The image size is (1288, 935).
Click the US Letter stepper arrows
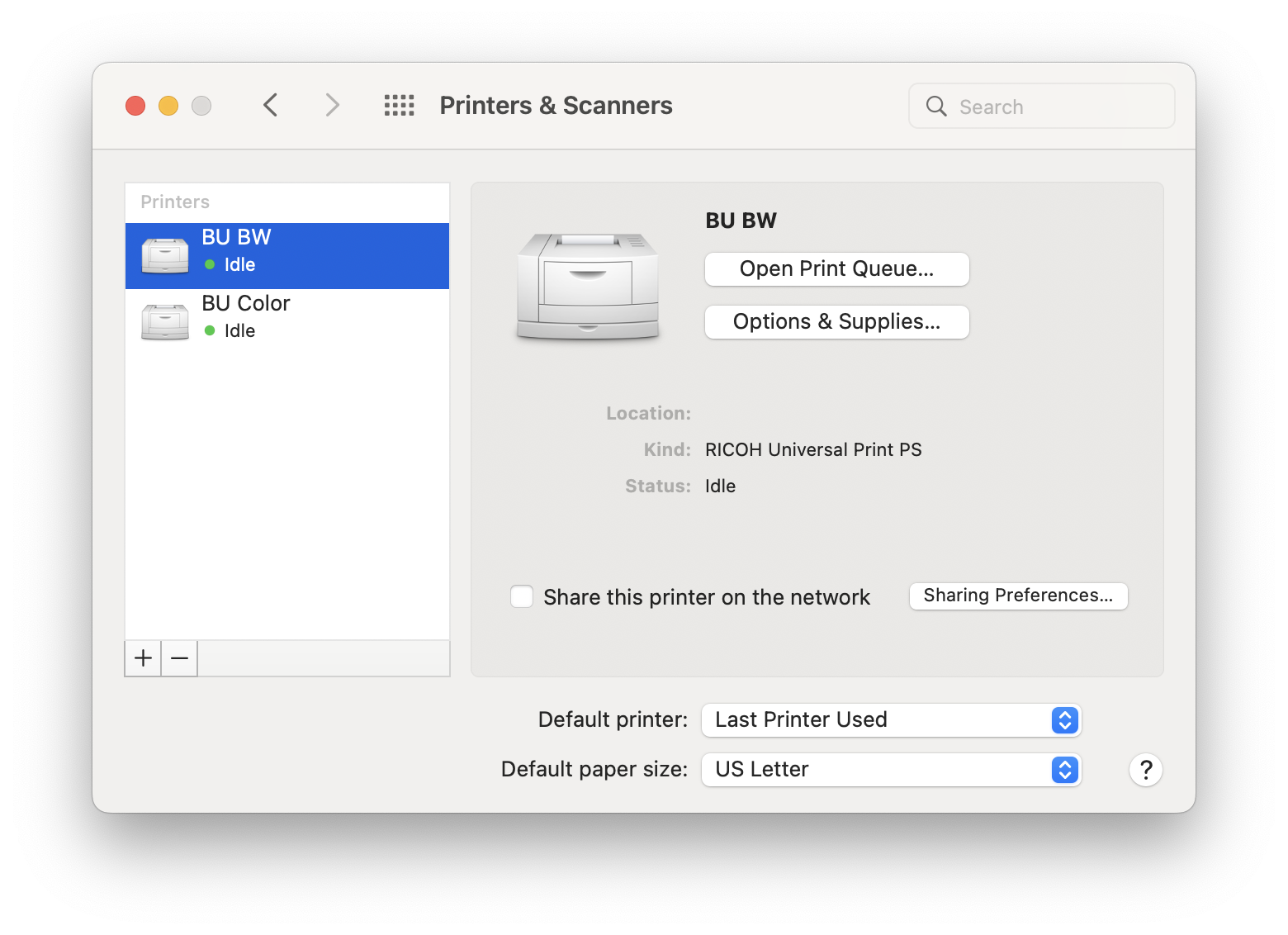[x=1065, y=769]
